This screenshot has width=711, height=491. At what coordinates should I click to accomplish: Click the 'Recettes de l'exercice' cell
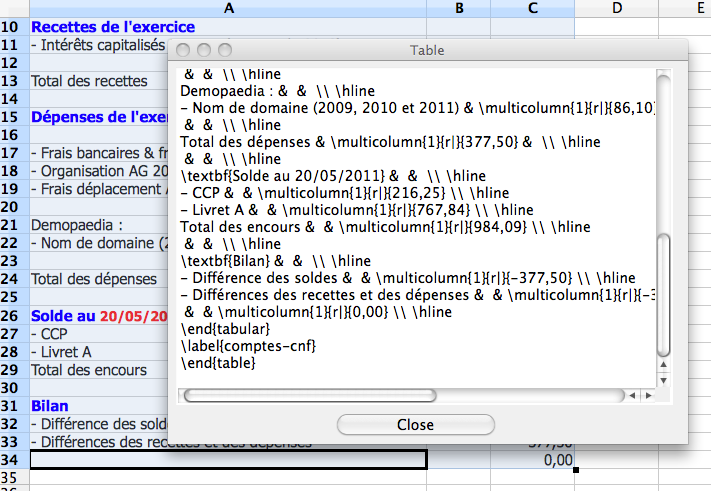(x=100, y=27)
